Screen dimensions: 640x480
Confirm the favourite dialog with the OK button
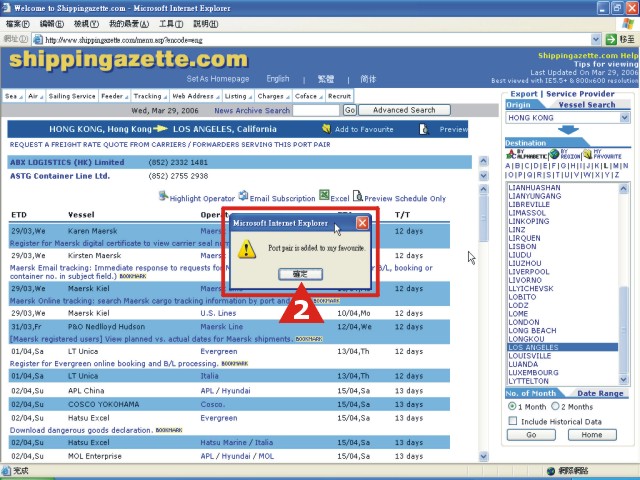point(300,274)
